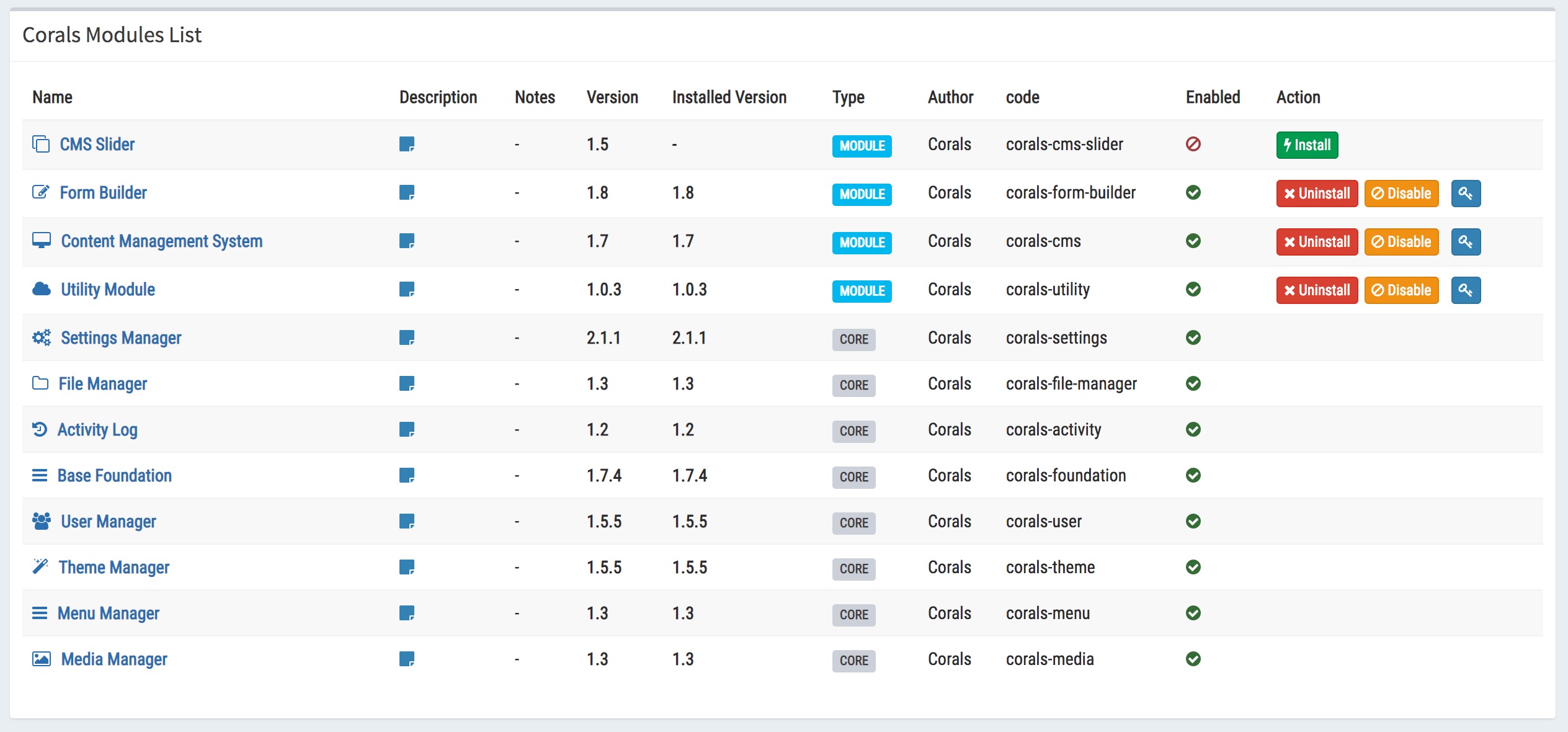Click the File Manager description note icon

[407, 384]
